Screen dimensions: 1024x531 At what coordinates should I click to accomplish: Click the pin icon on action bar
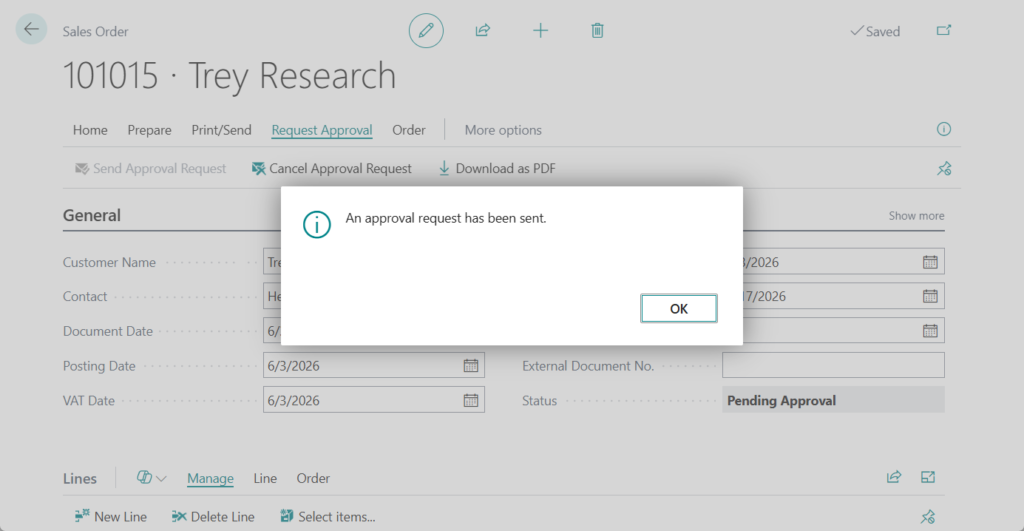pyautogui.click(x=943, y=169)
